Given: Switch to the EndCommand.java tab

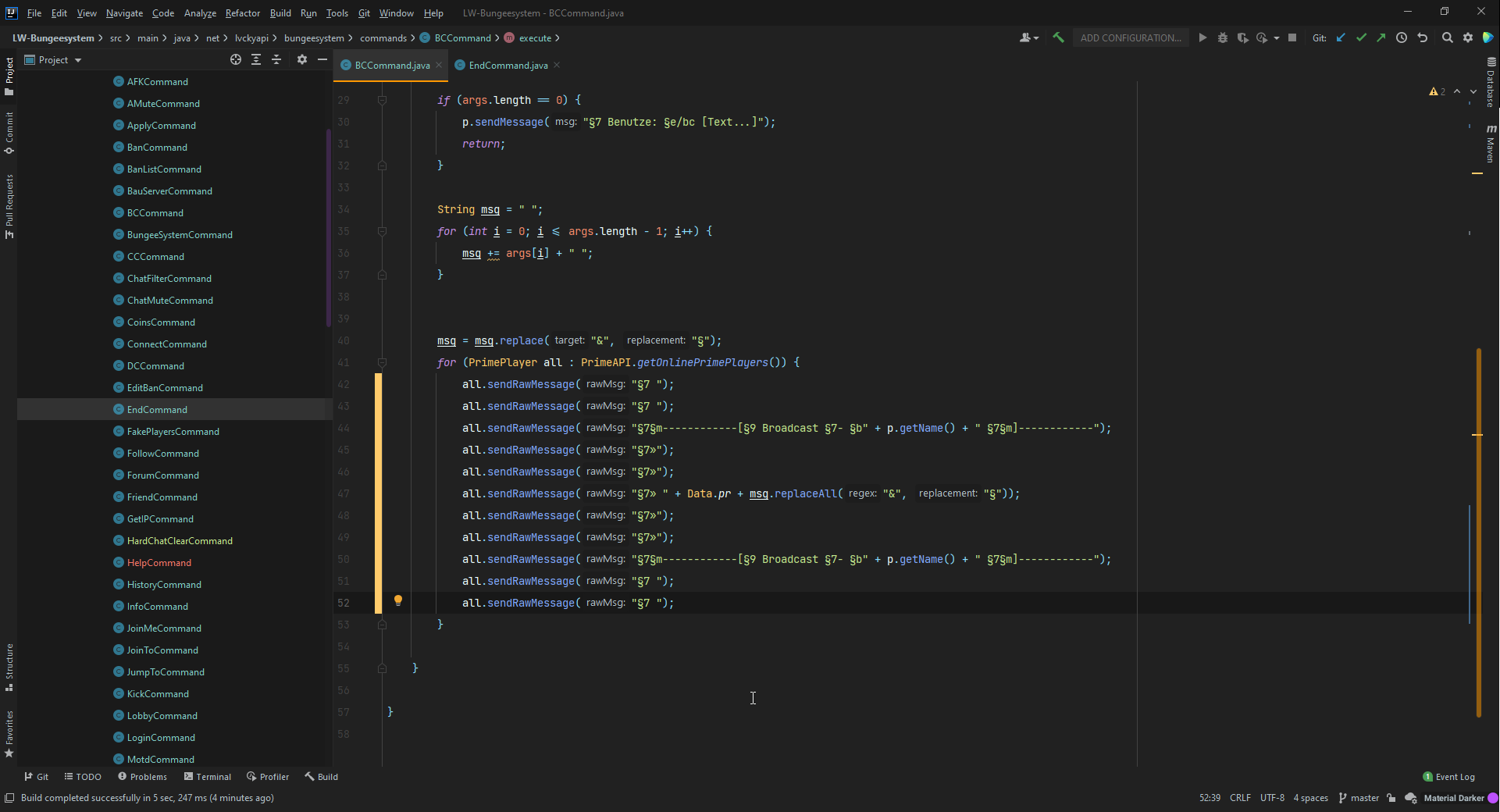Looking at the screenshot, I should [x=508, y=66].
